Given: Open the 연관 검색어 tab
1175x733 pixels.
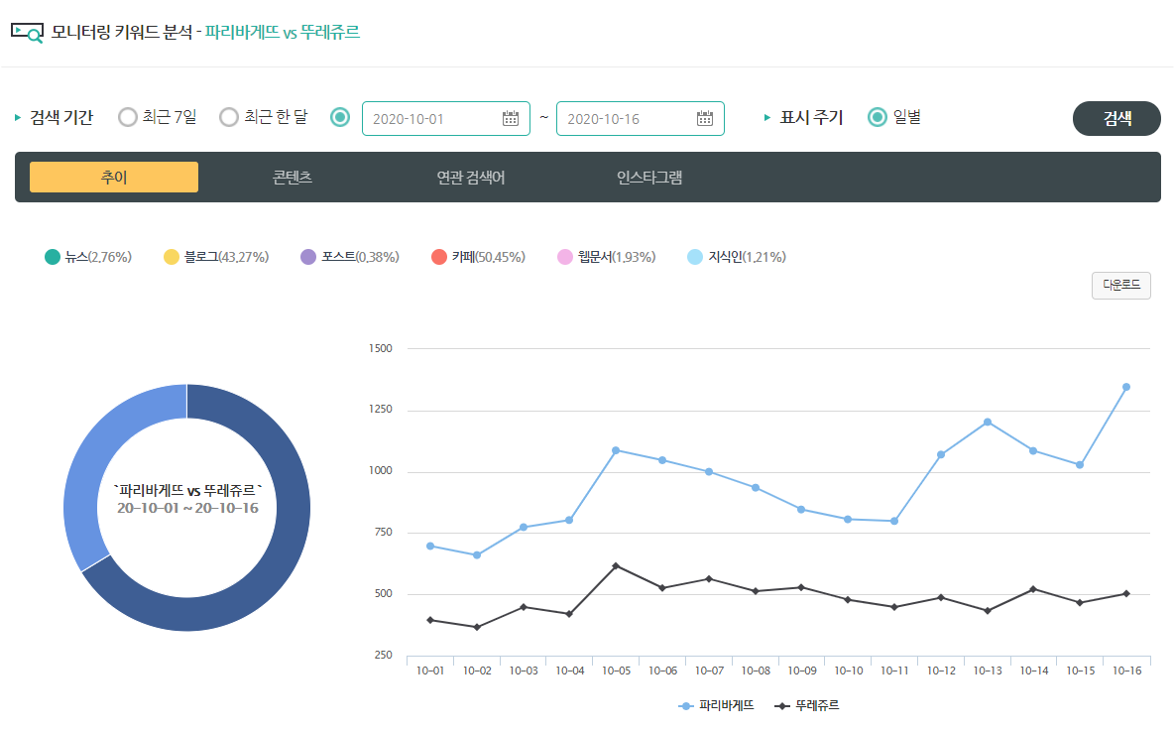Looking at the screenshot, I should click(x=471, y=177).
